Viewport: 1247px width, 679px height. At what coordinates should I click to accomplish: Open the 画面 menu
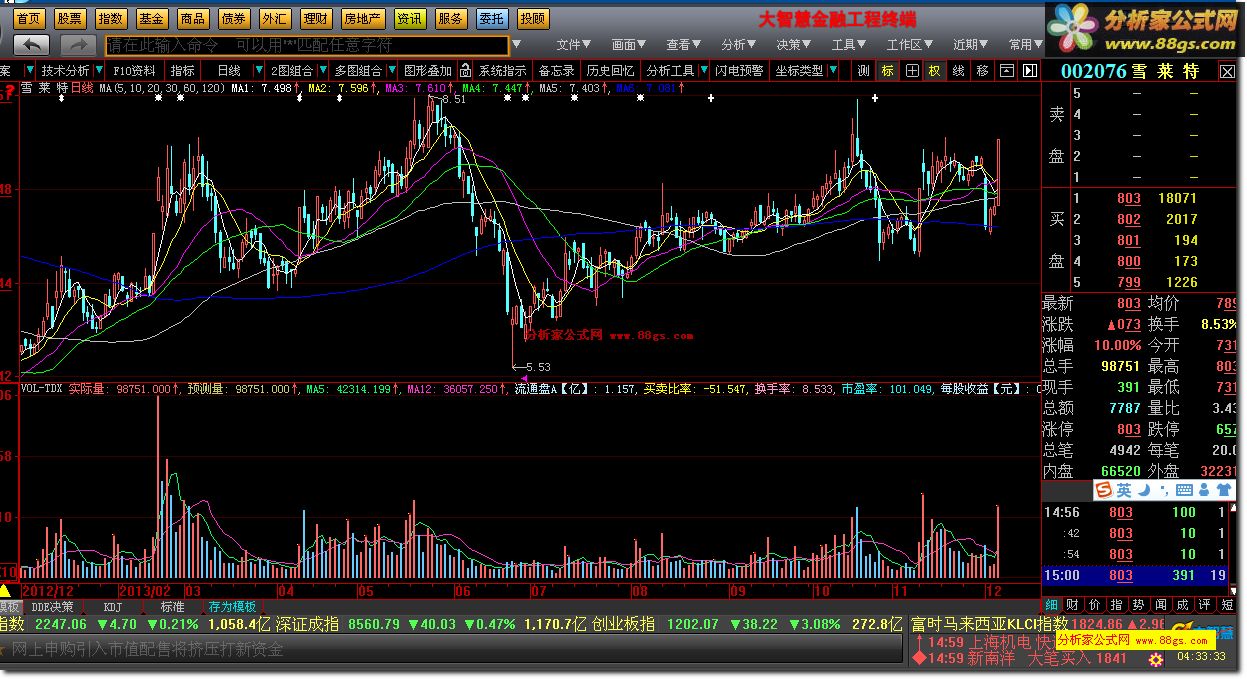pyautogui.click(x=628, y=45)
